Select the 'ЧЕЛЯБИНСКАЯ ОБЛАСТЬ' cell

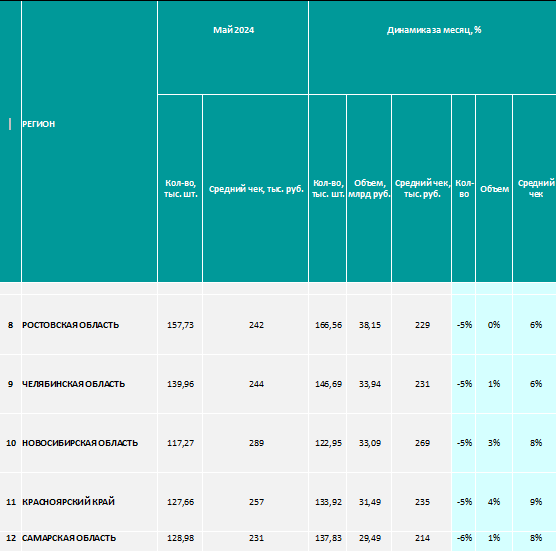click(x=89, y=384)
